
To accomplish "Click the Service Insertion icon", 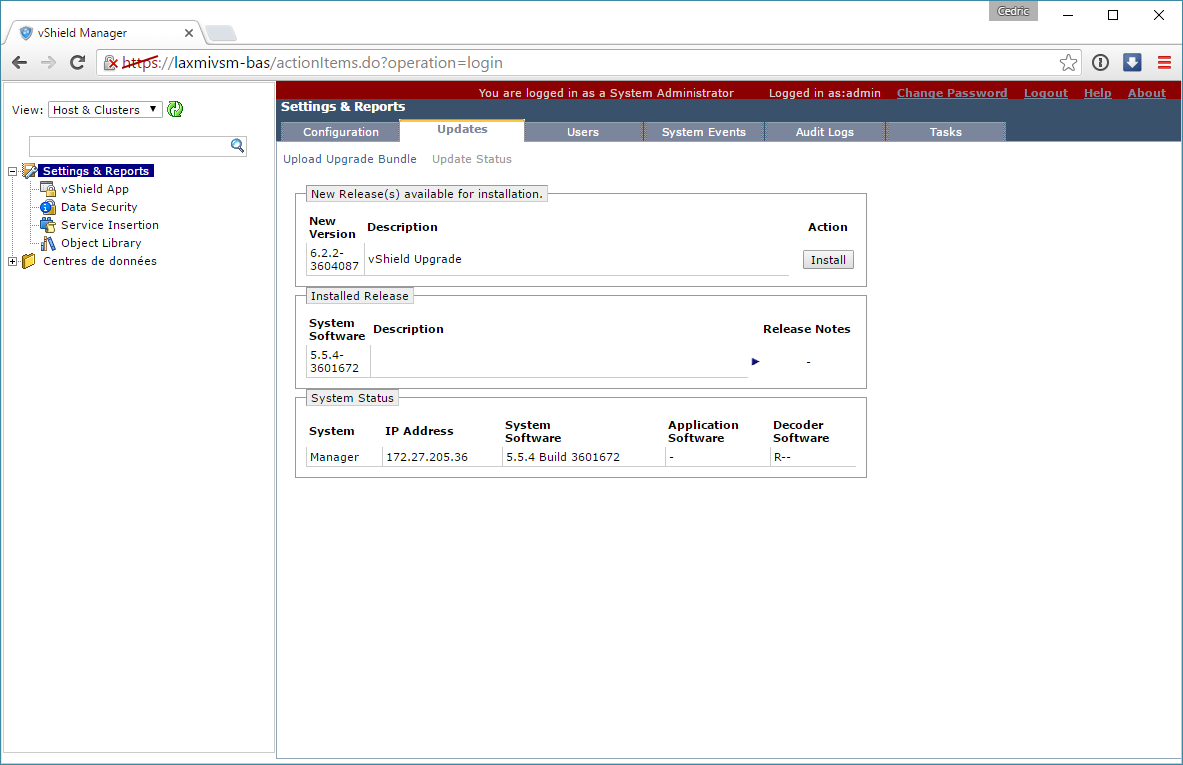I will point(48,225).
